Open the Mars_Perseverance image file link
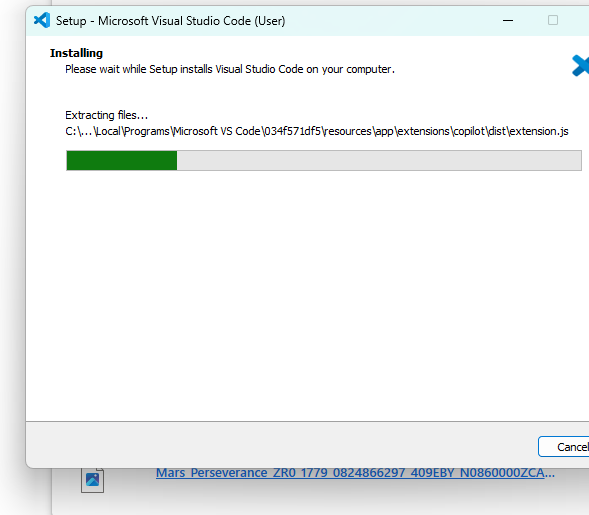The image size is (589, 515). (x=355, y=473)
